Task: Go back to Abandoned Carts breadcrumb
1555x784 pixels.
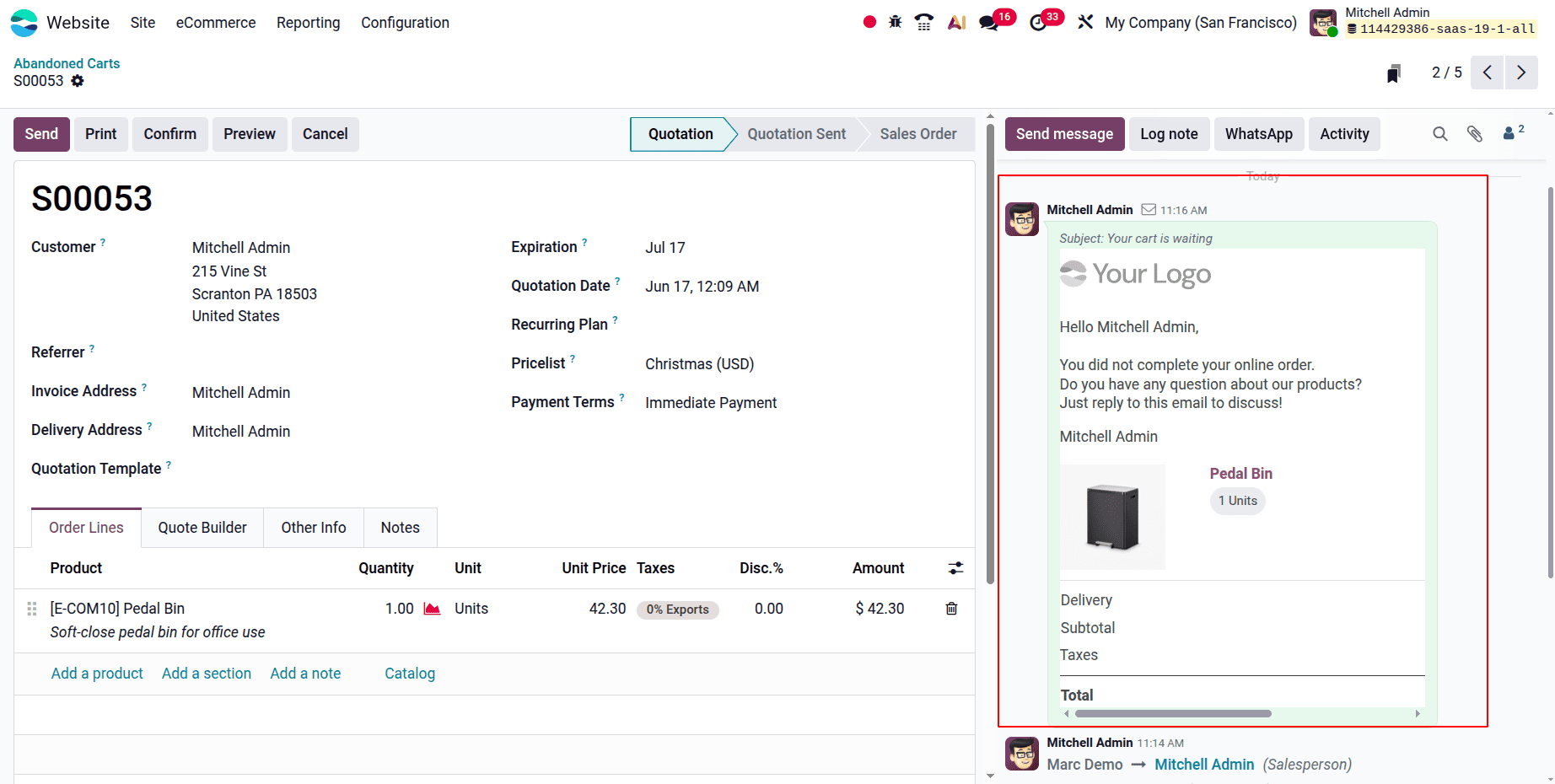Action: (67, 63)
